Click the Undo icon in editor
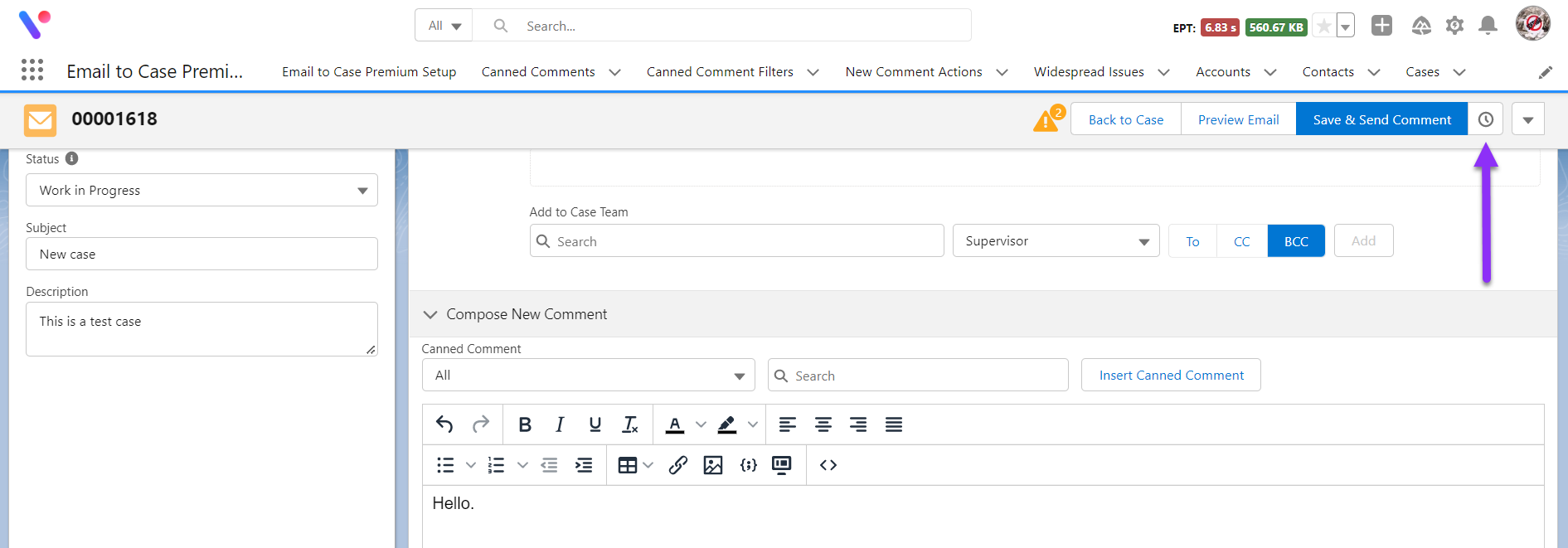 coord(444,424)
